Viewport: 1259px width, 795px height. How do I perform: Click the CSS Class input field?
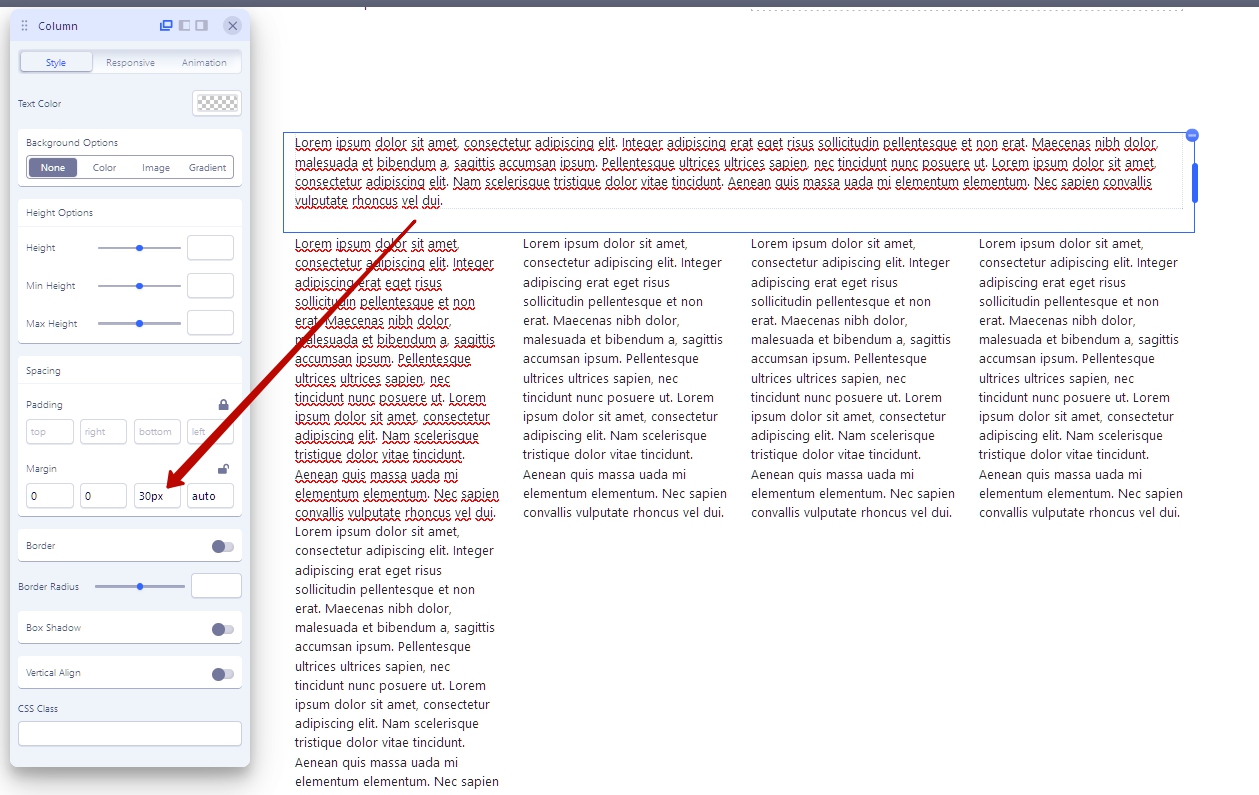pyautogui.click(x=130, y=734)
